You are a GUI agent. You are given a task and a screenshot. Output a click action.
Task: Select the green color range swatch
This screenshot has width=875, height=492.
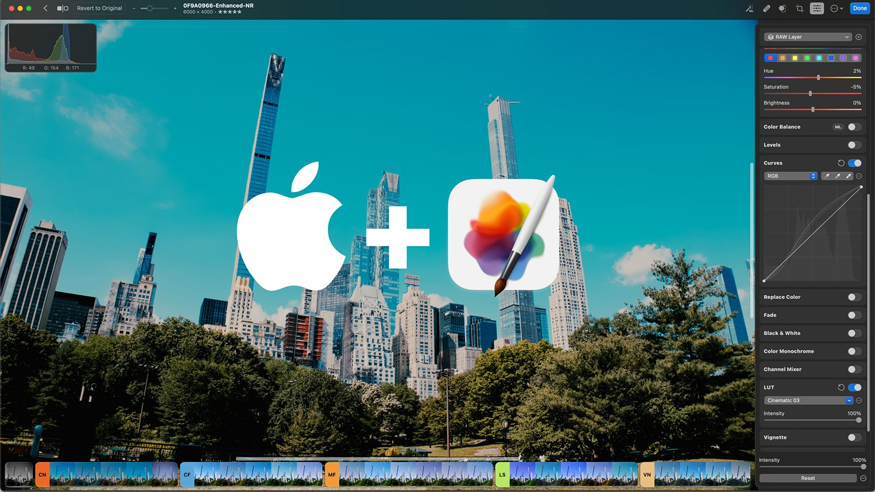click(807, 58)
